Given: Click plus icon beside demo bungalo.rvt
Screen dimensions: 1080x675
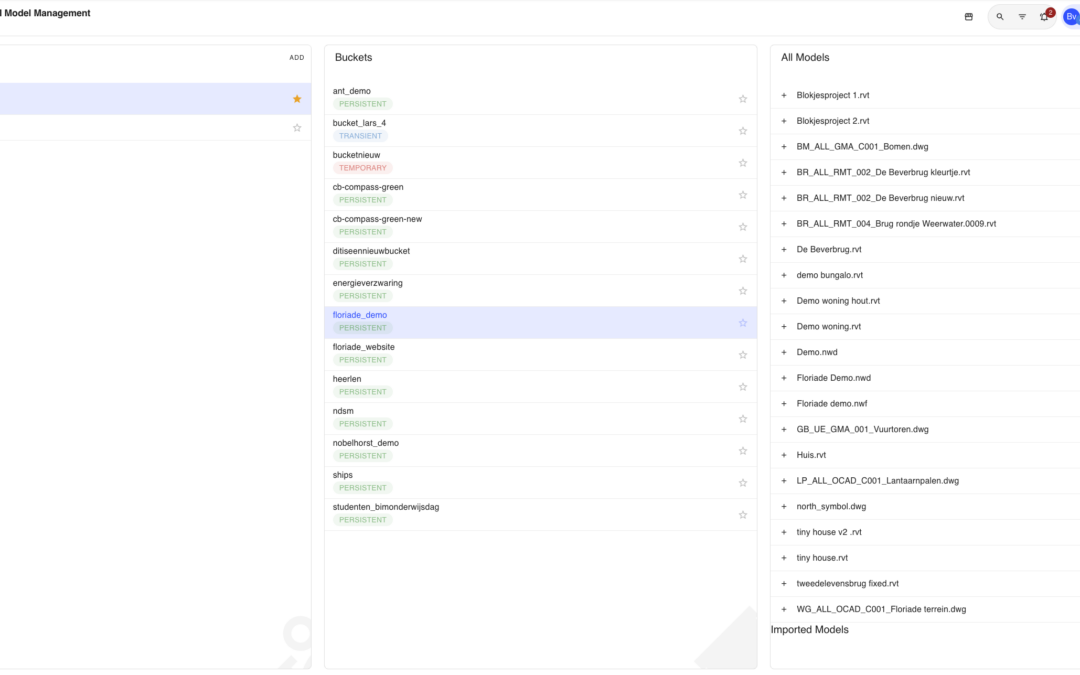Looking at the screenshot, I should (784, 276).
